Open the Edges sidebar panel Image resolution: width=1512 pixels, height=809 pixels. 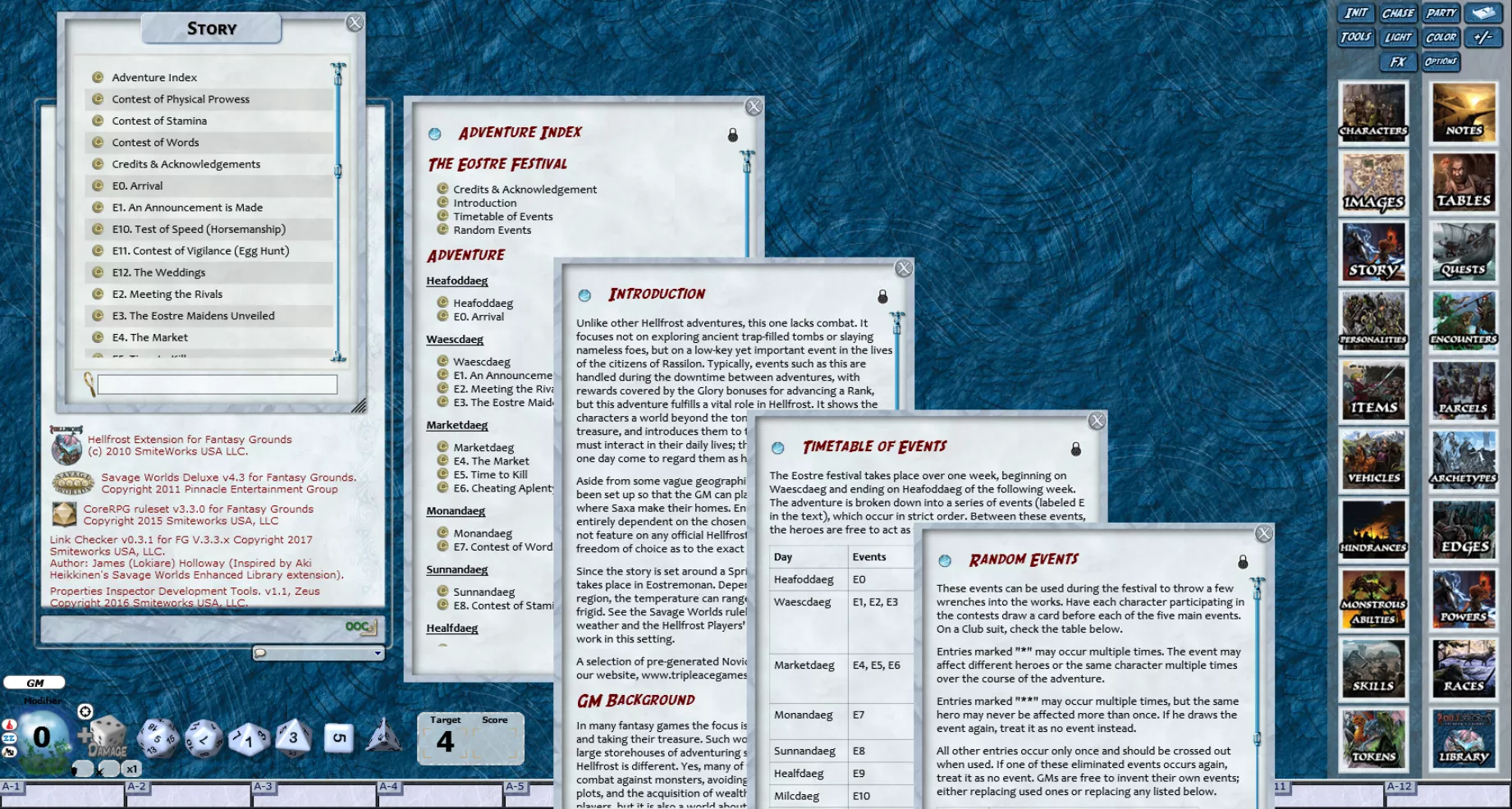[x=1464, y=532]
